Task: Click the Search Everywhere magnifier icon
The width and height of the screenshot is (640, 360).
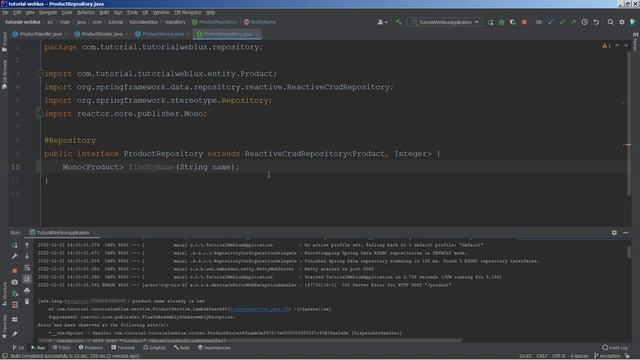Action: [610, 22]
